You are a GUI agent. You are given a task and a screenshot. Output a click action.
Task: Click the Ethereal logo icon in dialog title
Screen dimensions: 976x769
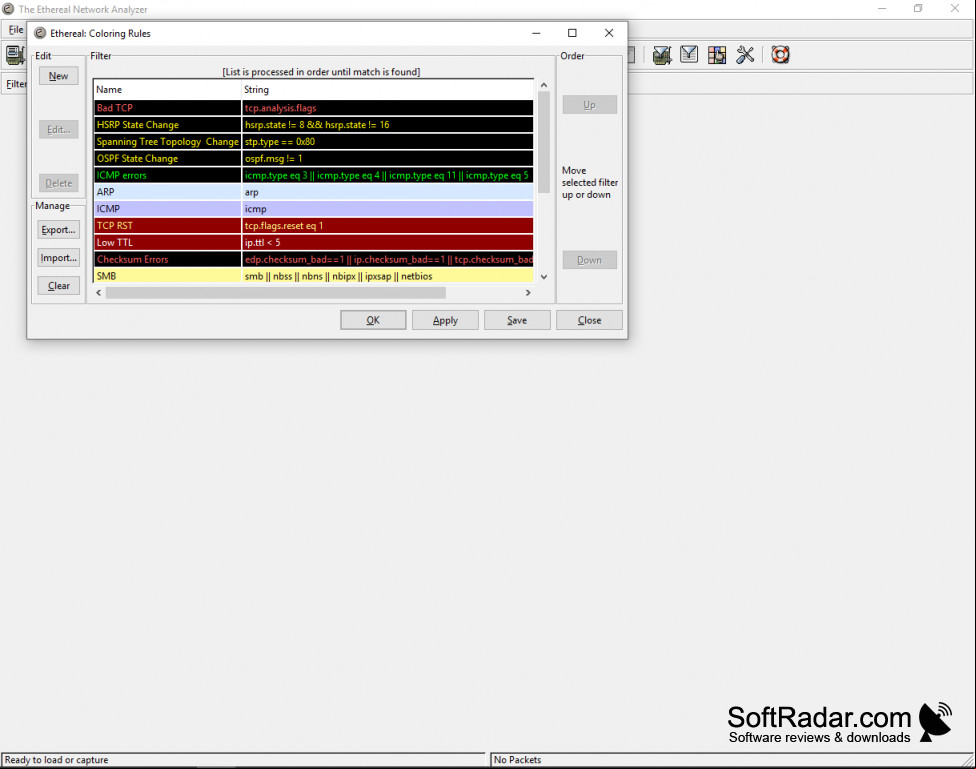[40, 33]
